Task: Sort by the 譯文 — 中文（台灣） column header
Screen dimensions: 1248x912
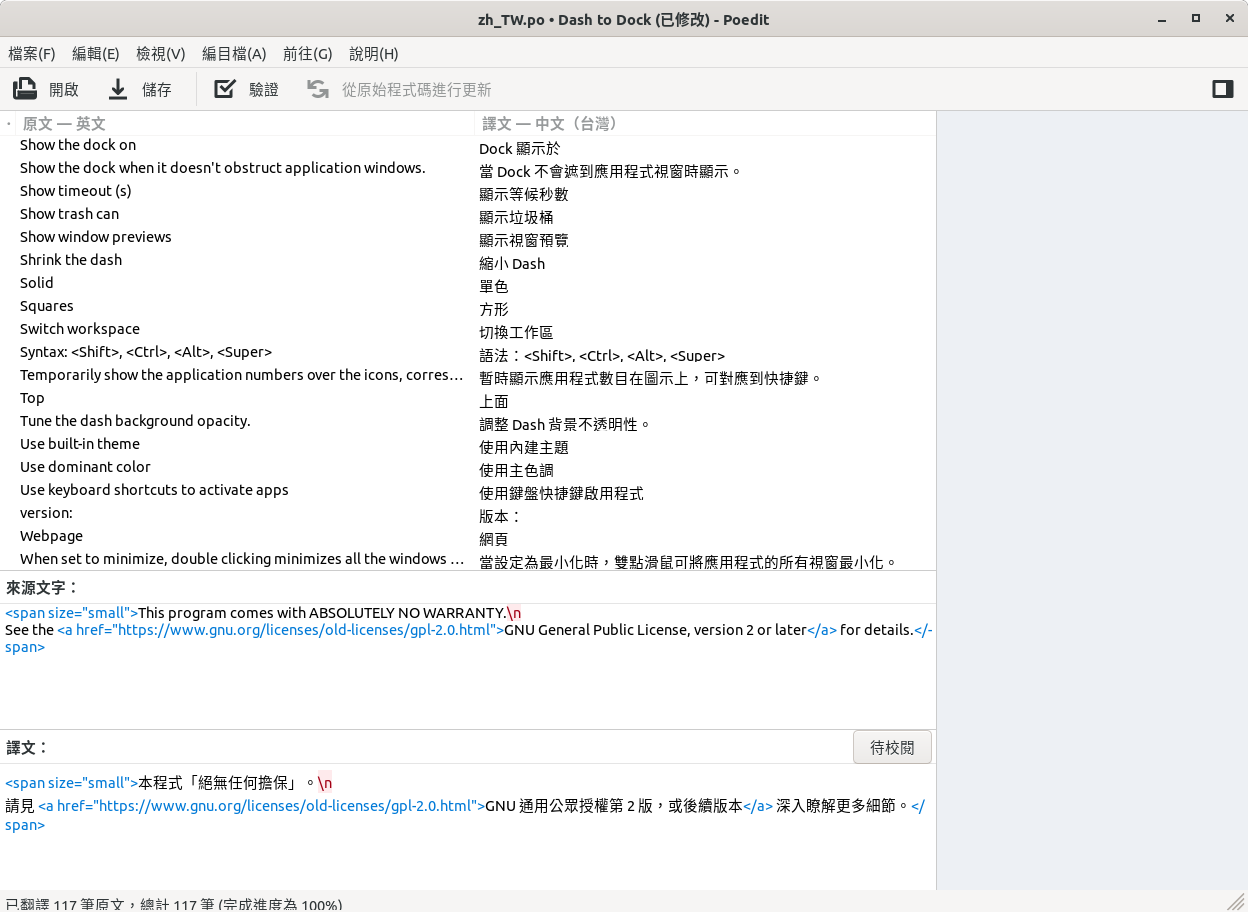Action: [705, 123]
